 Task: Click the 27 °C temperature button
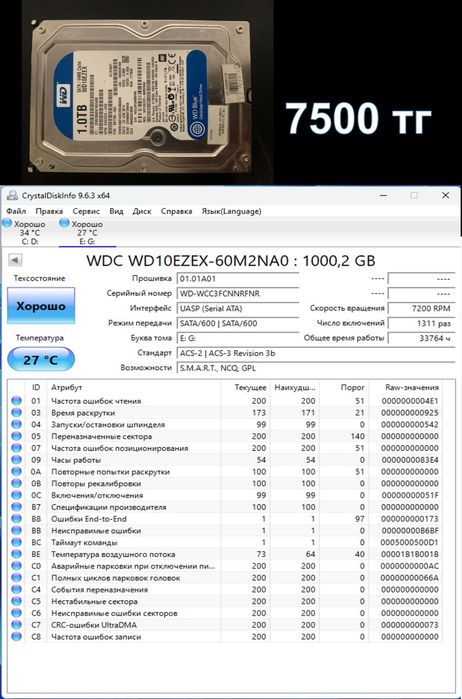click(x=41, y=359)
